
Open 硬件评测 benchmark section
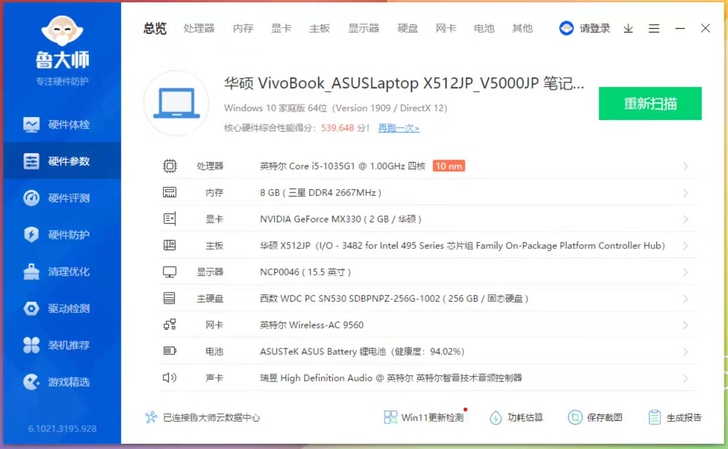pyautogui.click(x=62, y=198)
